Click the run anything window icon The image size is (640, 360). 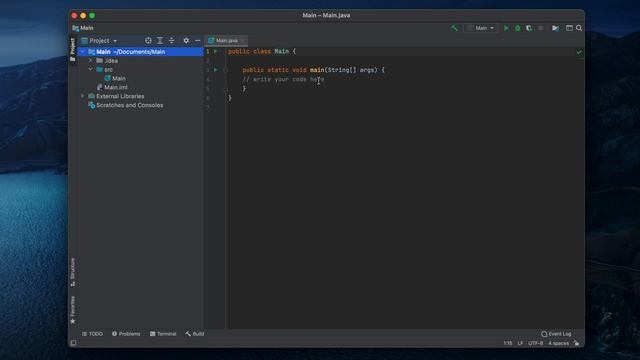(x=569, y=28)
